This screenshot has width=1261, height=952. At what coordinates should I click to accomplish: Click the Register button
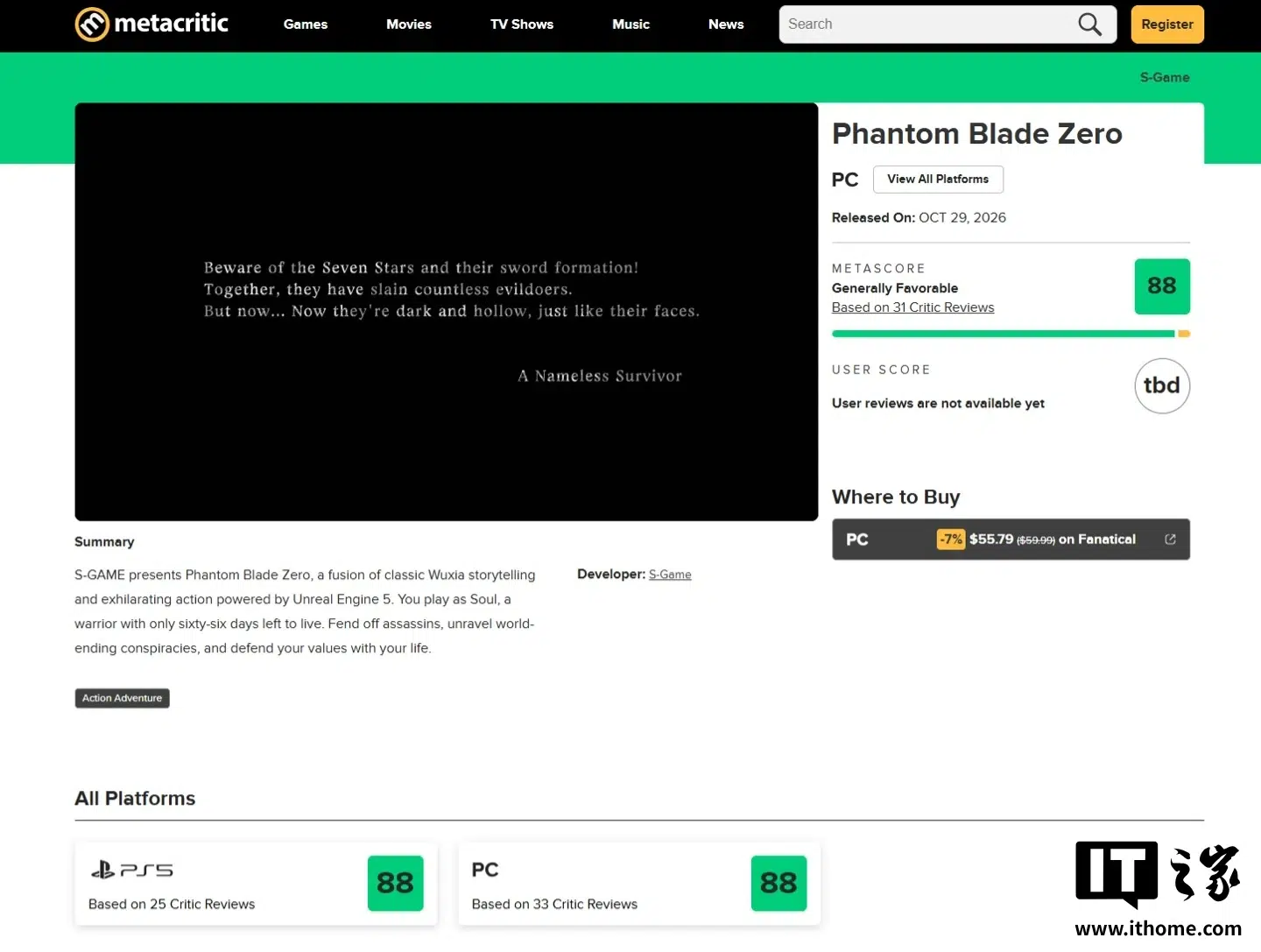(1167, 25)
